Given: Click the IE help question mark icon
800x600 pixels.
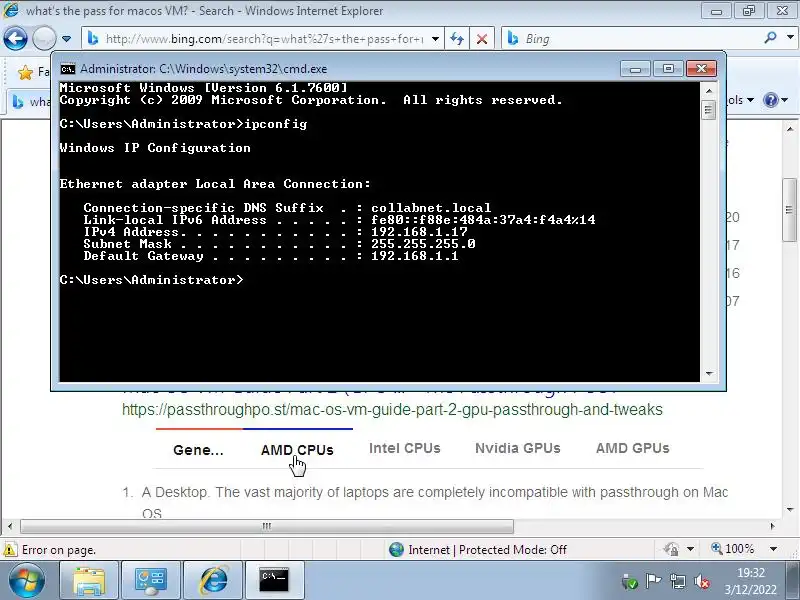Looking at the screenshot, I should coord(770,100).
